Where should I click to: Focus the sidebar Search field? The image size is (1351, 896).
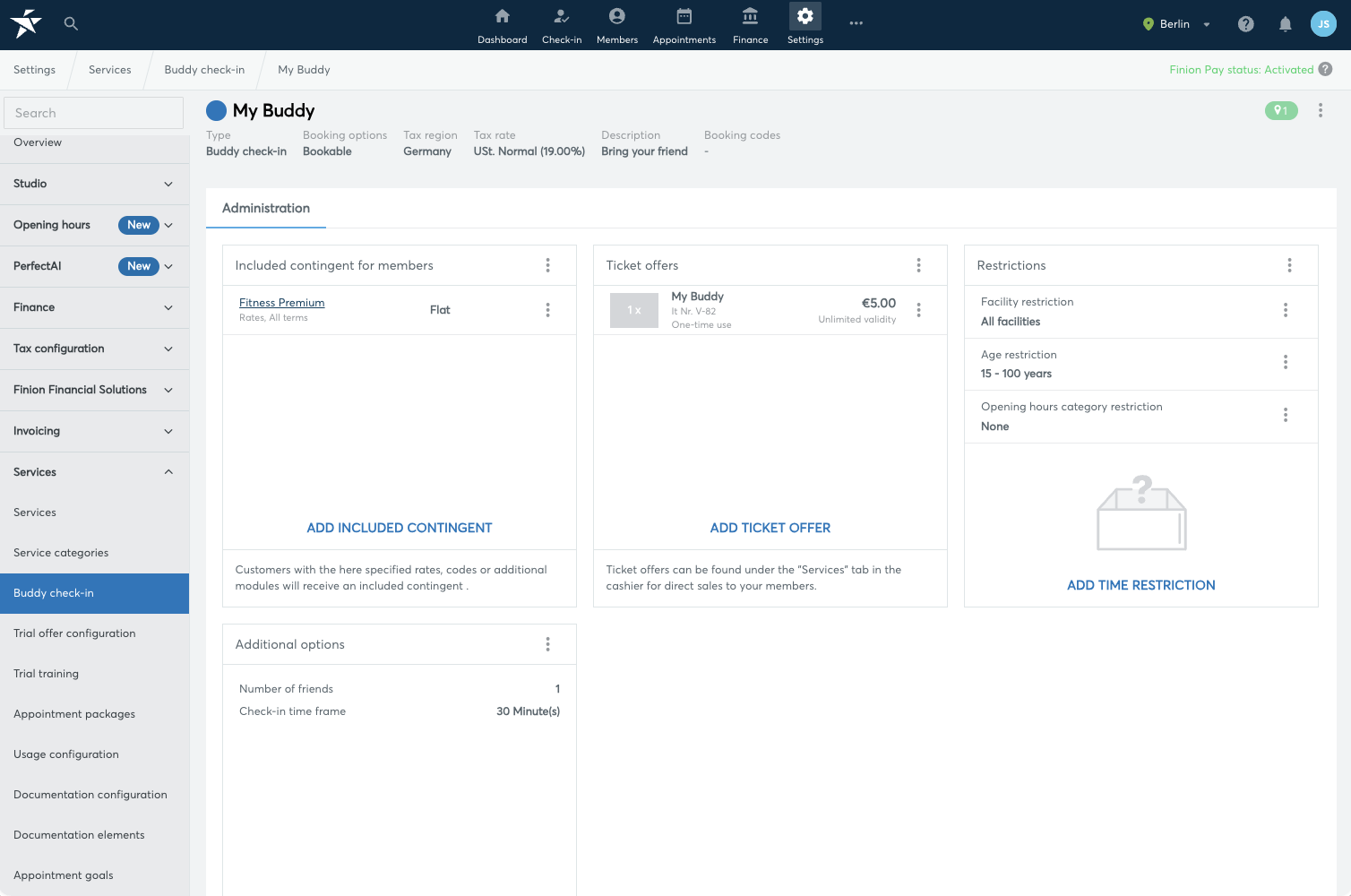click(93, 113)
